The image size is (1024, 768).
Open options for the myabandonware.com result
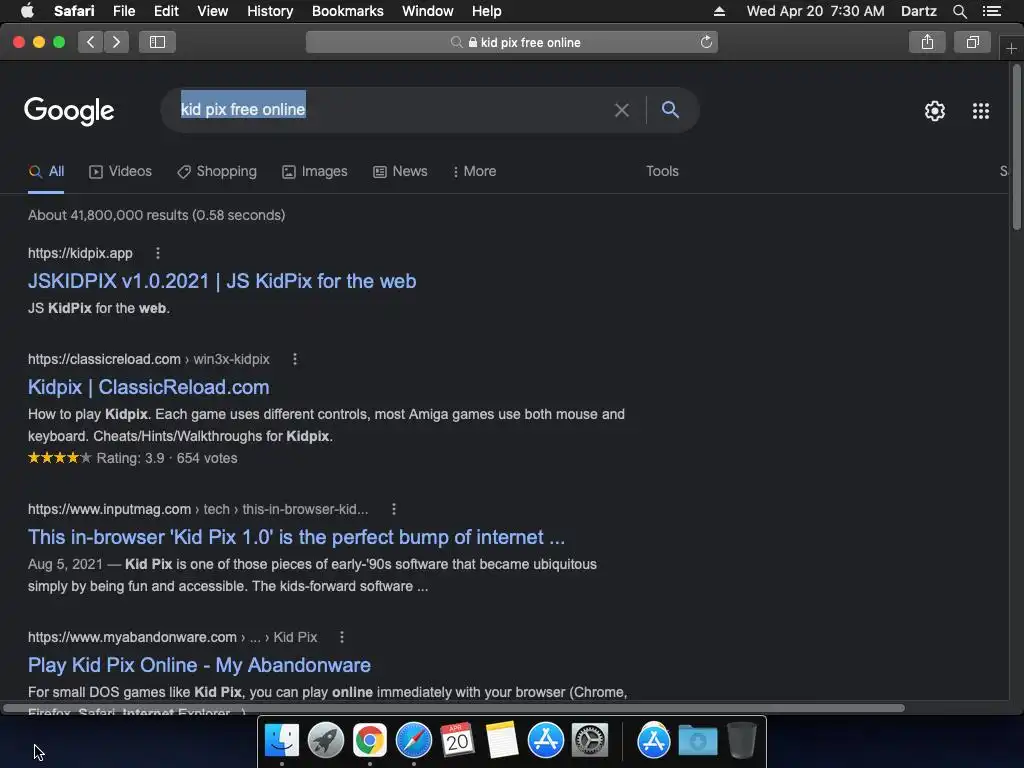pyautogui.click(x=342, y=637)
